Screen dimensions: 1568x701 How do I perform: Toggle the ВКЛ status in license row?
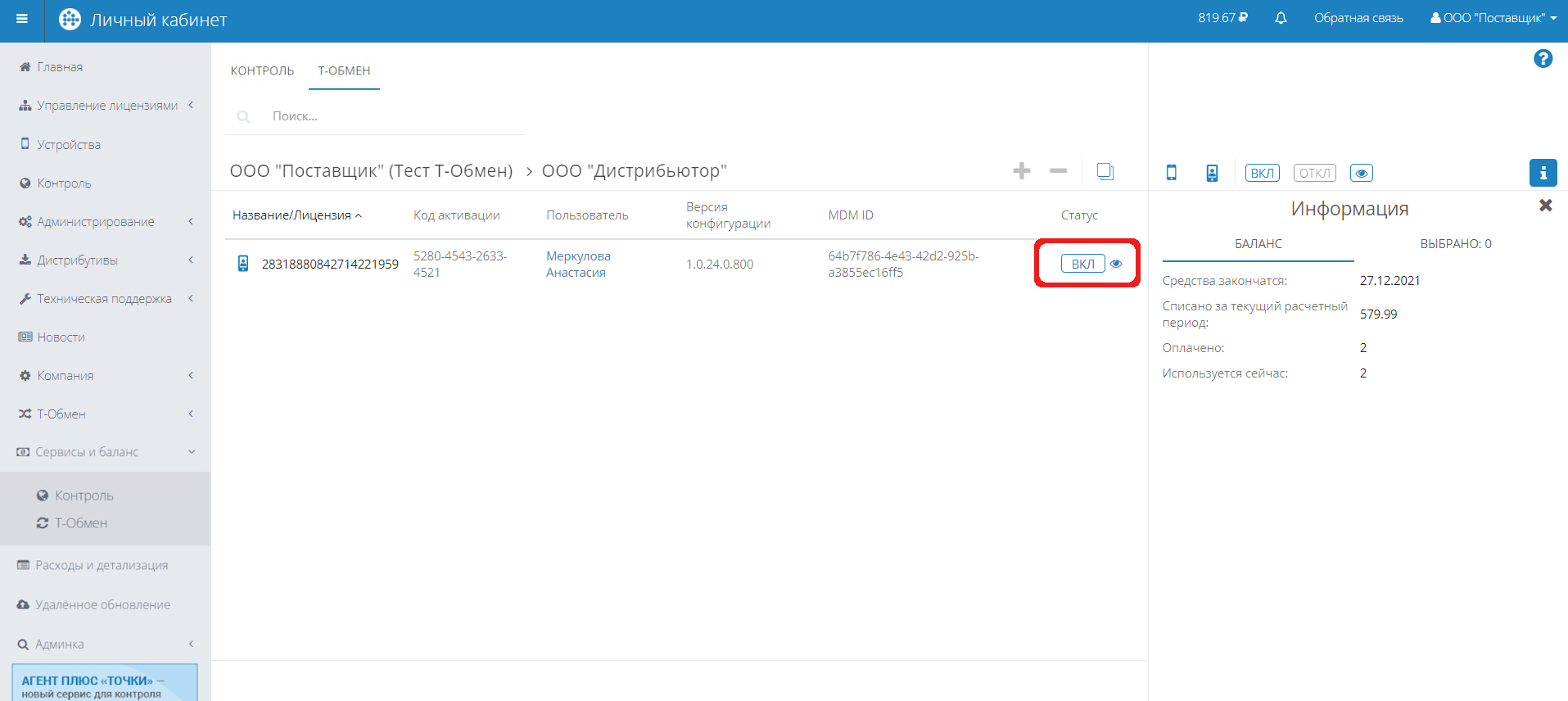1082,264
